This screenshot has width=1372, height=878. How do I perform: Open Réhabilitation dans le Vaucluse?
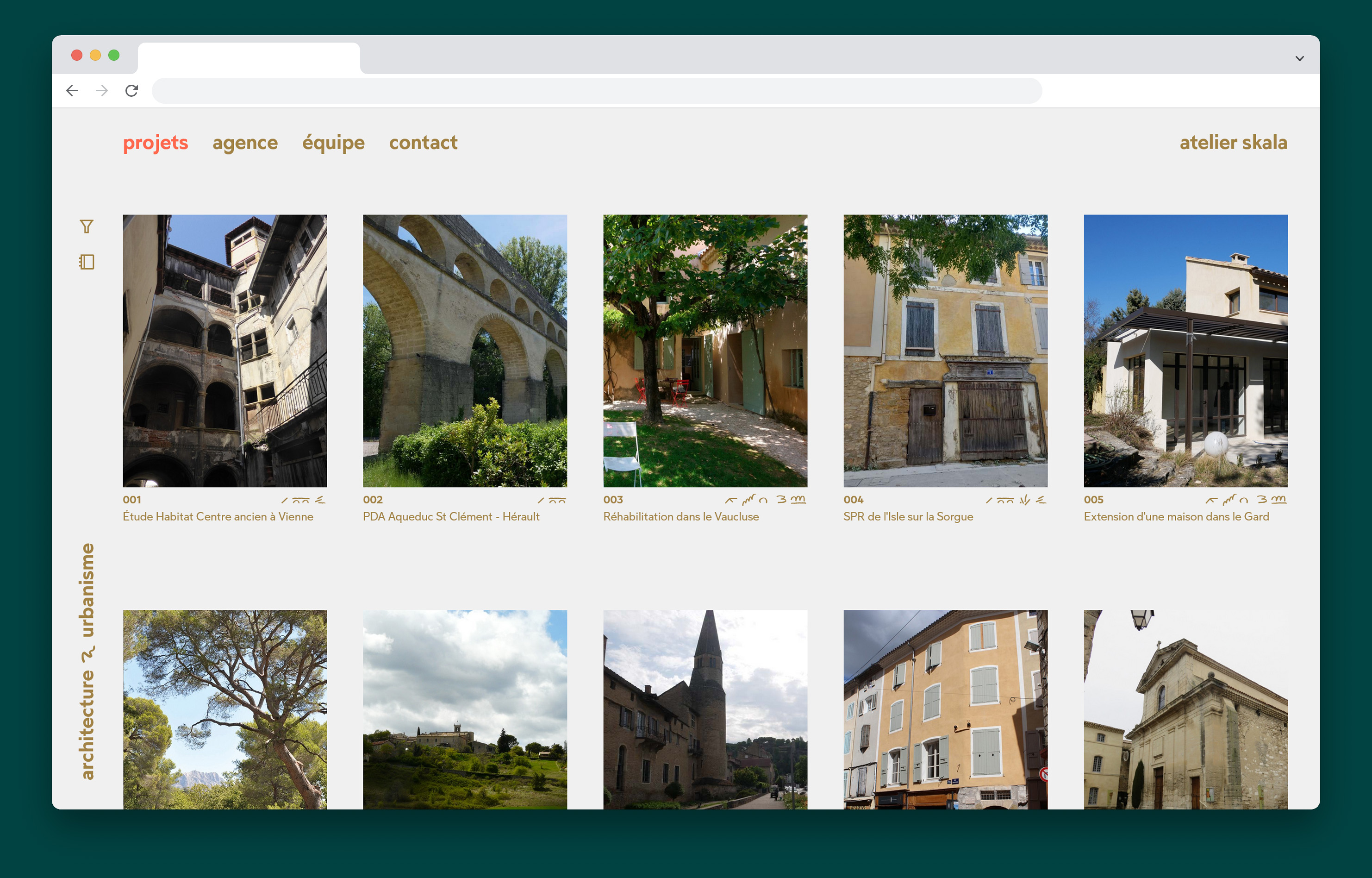(x=681, y=516)
